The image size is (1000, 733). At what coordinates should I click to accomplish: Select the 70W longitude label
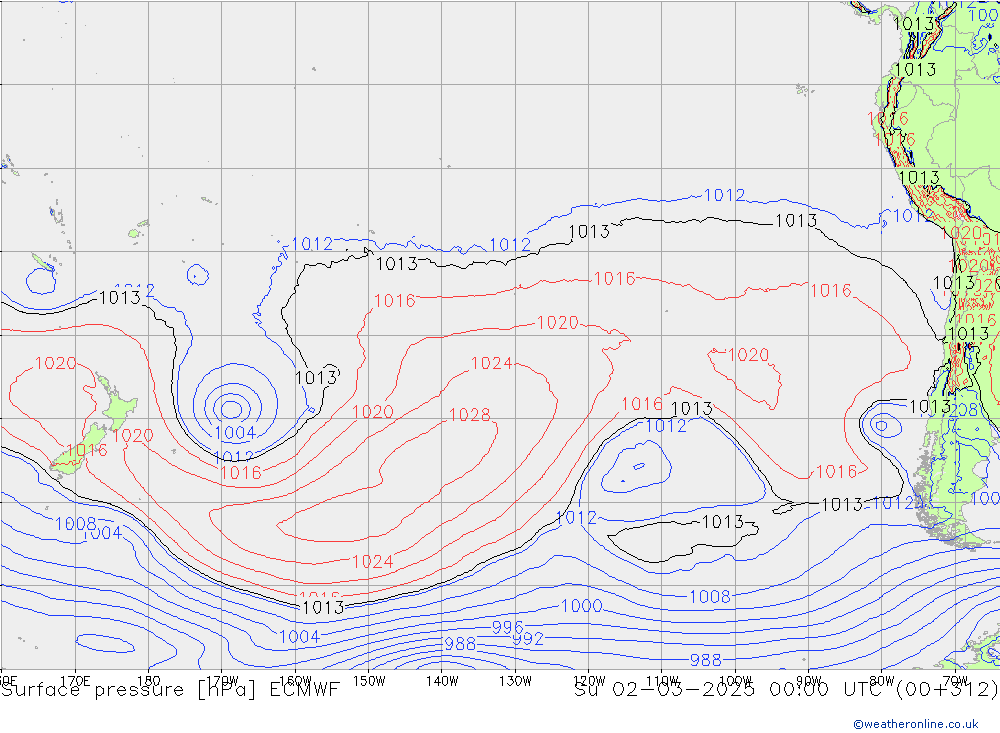point(955,679)
